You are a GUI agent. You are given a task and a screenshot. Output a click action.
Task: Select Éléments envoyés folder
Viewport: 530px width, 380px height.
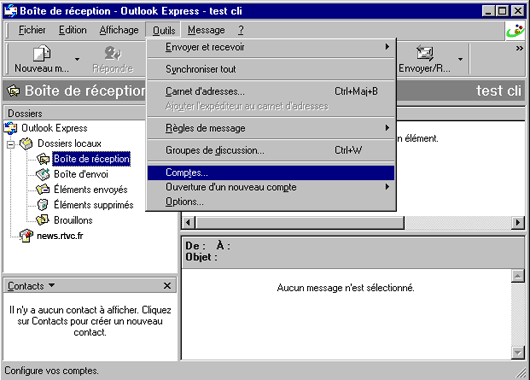tap(91, 189)
